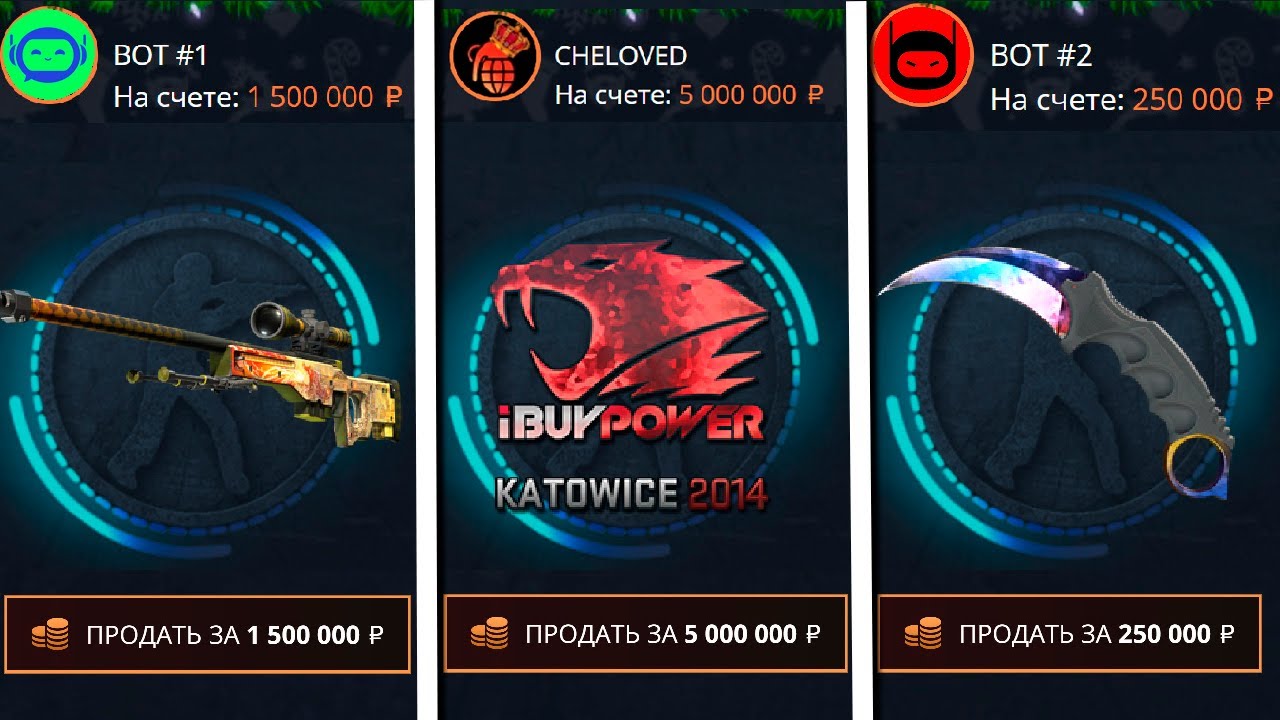Open the CHELOVED profile name
The image size is (1280, 720).
(x=621, y=56)
